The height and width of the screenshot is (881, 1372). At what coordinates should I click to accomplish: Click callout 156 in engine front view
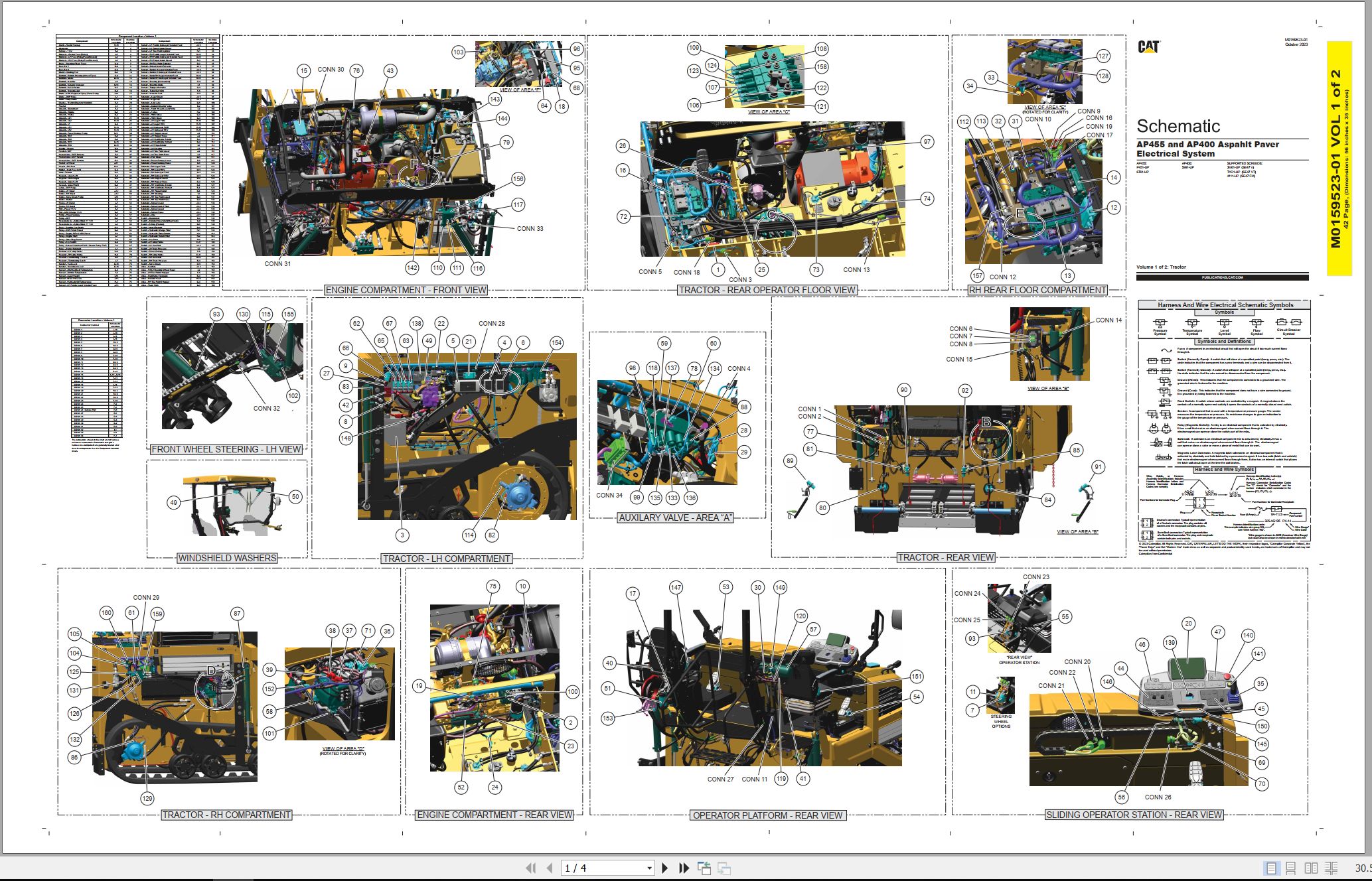click(x=518, y=179)
